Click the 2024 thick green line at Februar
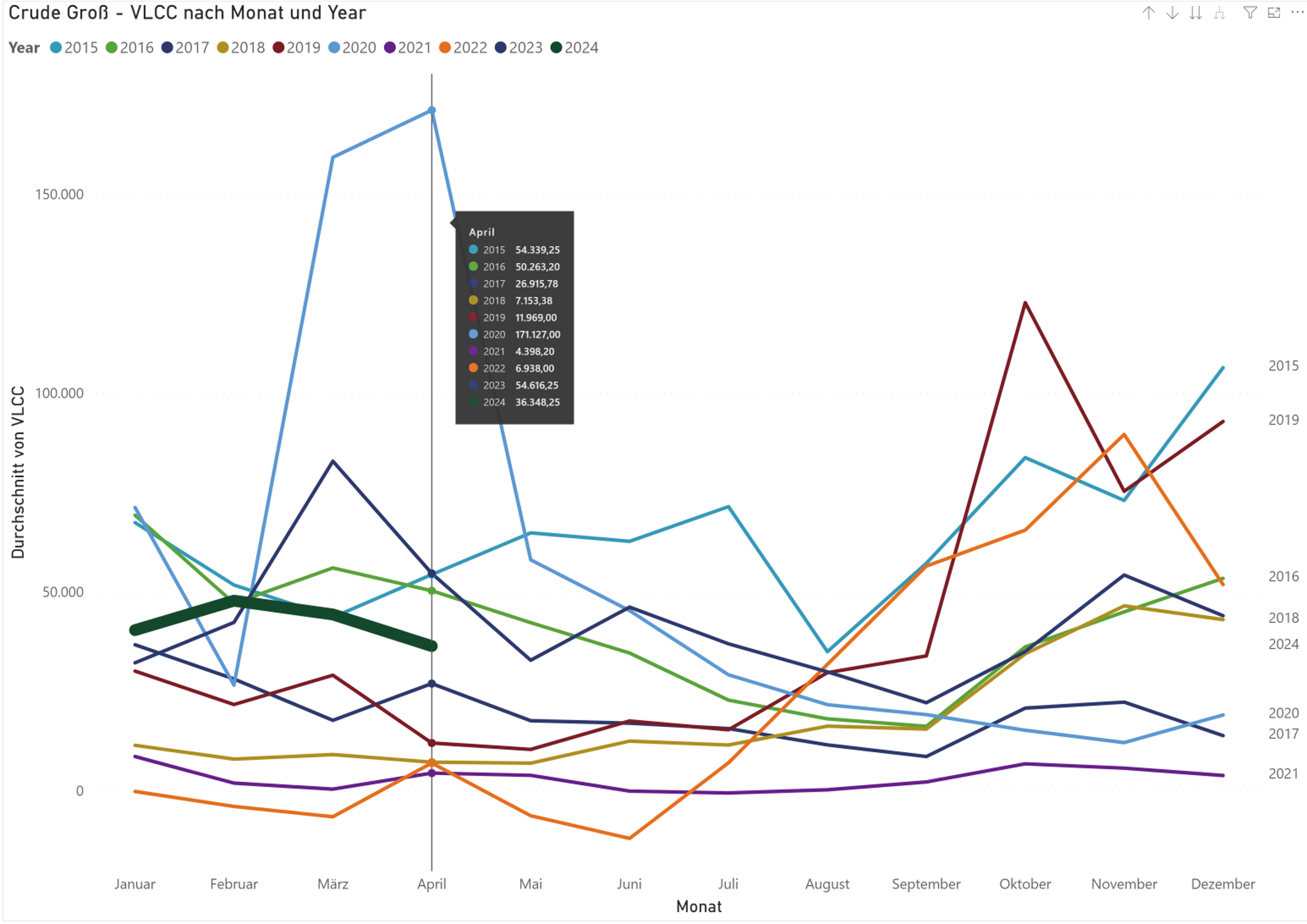1307x924 pixels. coord(234,600)
